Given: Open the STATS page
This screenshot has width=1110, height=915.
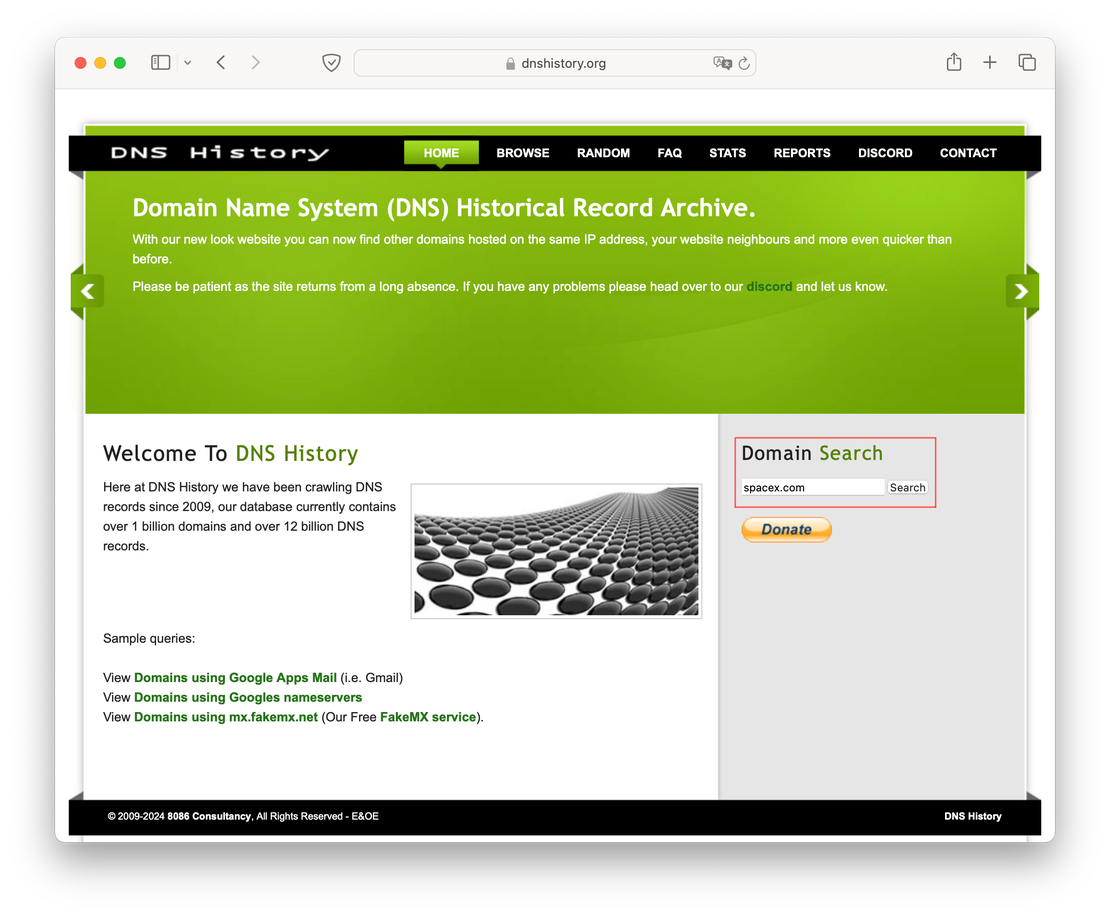Looking at the screenshot, I should [727, 152].
